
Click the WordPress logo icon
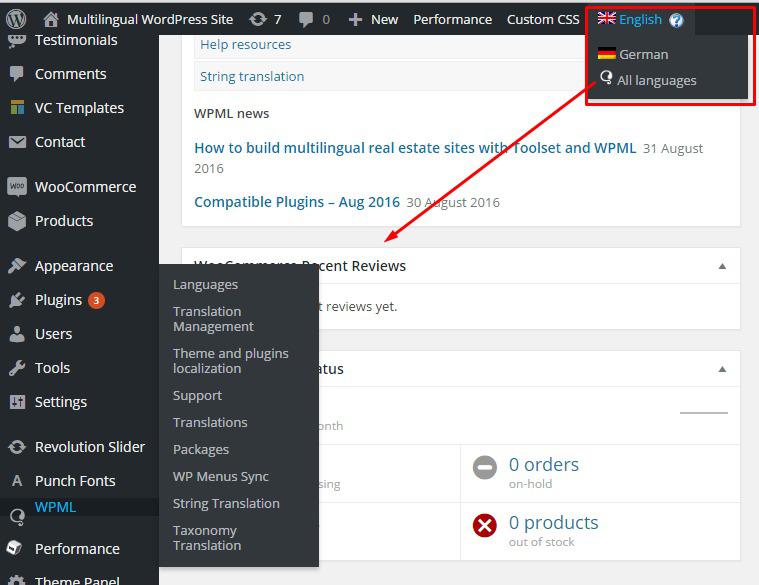coord(16,19)
